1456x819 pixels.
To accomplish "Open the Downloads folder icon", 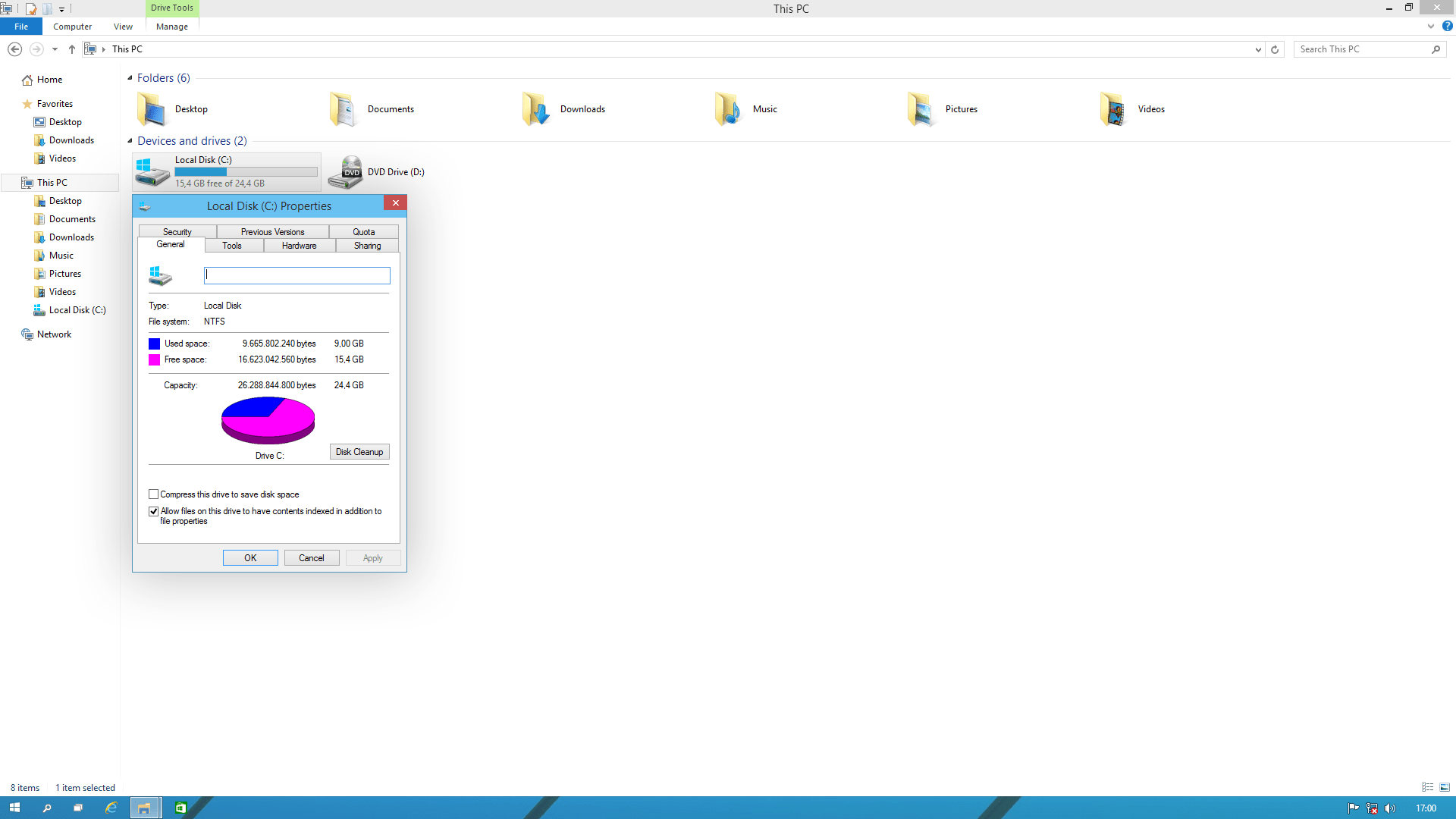I will click(x=535, y=109).
